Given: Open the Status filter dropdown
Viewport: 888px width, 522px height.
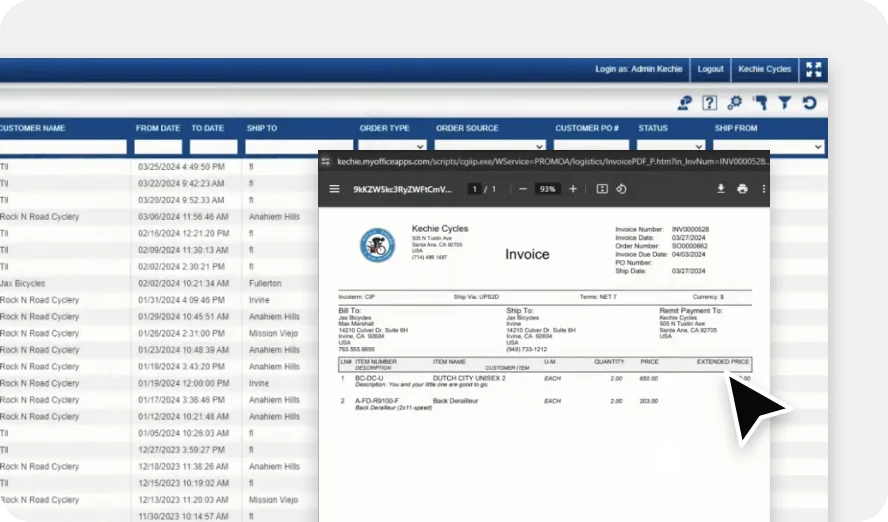Looking at the screenshot, I should (671, 147).
